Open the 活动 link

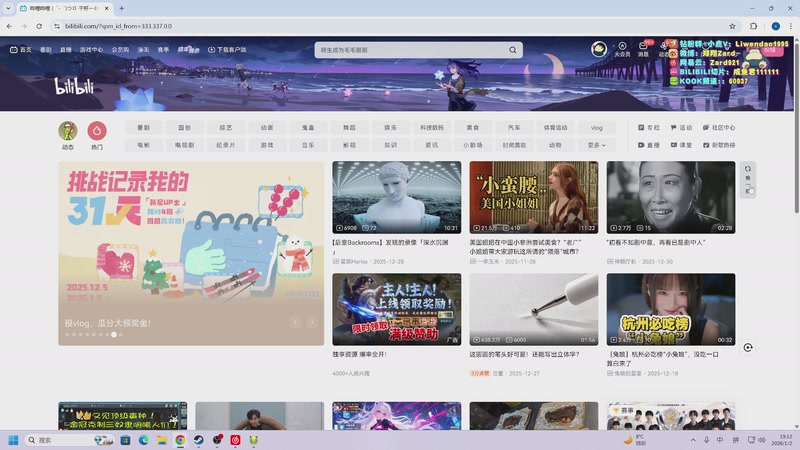tap(681, 128)
